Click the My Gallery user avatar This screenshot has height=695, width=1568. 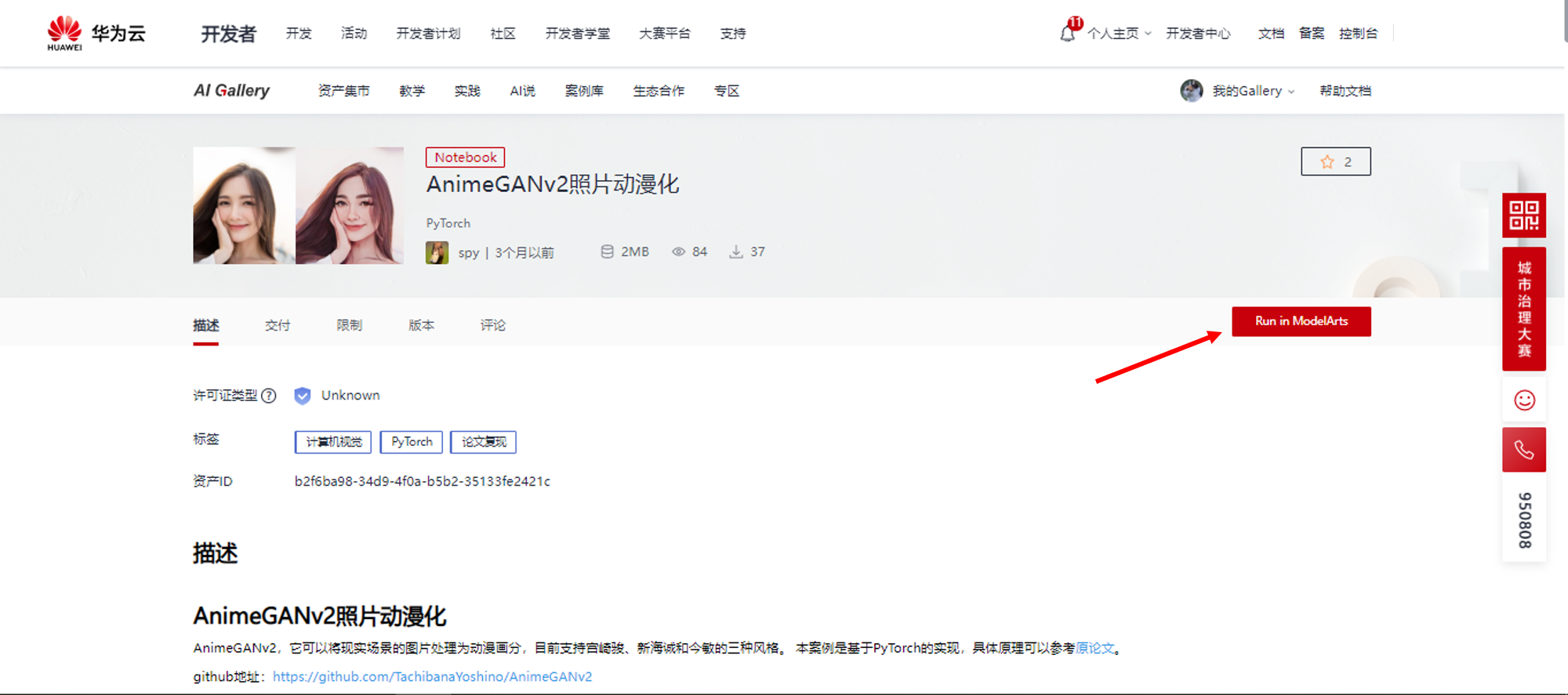click(x=1192, y=91)
